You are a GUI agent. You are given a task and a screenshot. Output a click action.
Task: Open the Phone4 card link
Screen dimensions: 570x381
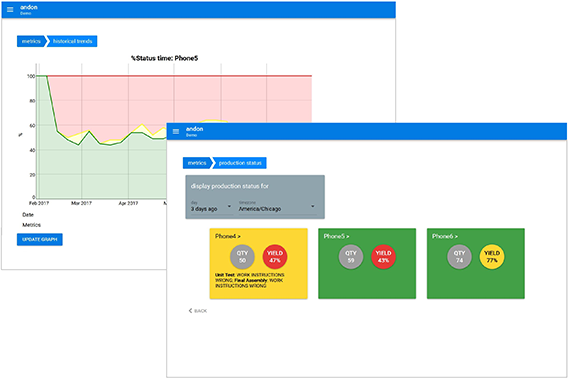coord(228,236)
